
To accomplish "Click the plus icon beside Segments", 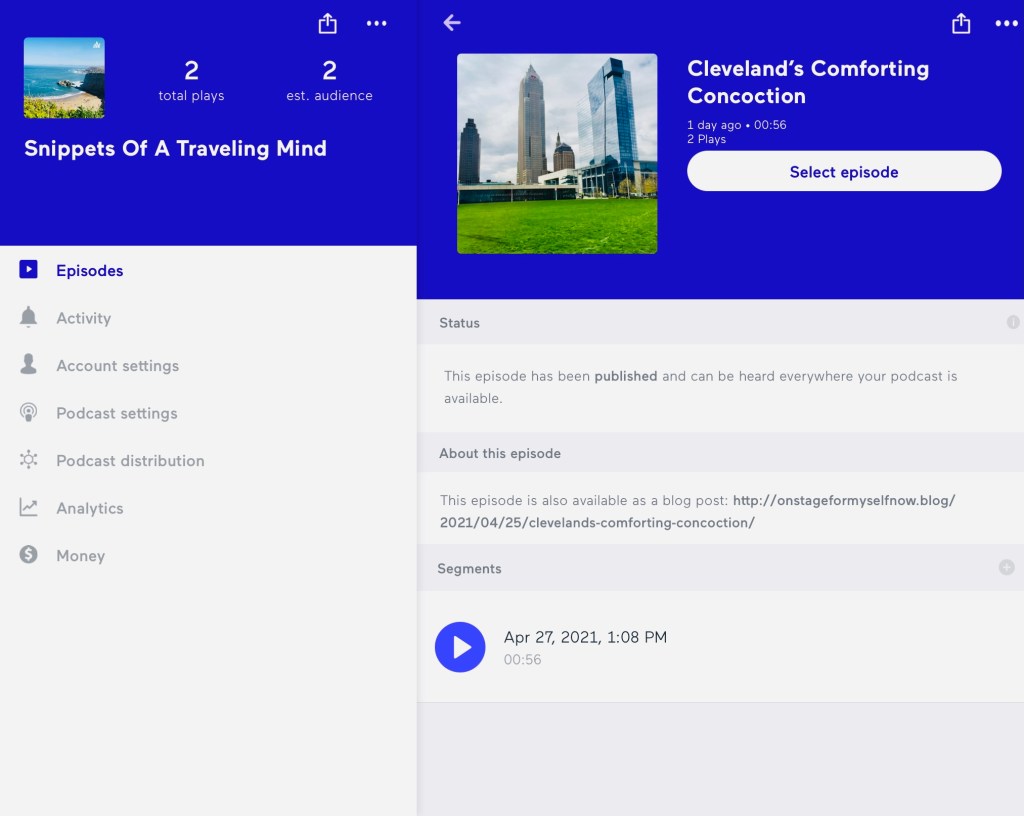I will 1006,567.
